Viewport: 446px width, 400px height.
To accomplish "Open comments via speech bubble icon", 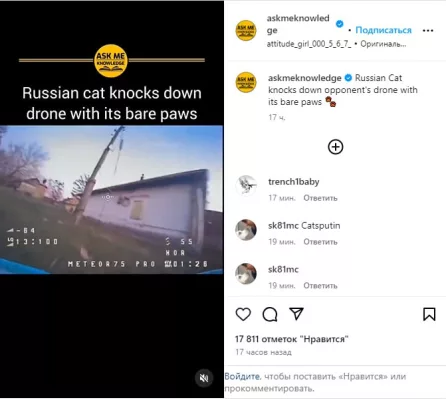I will coord(270,314).
